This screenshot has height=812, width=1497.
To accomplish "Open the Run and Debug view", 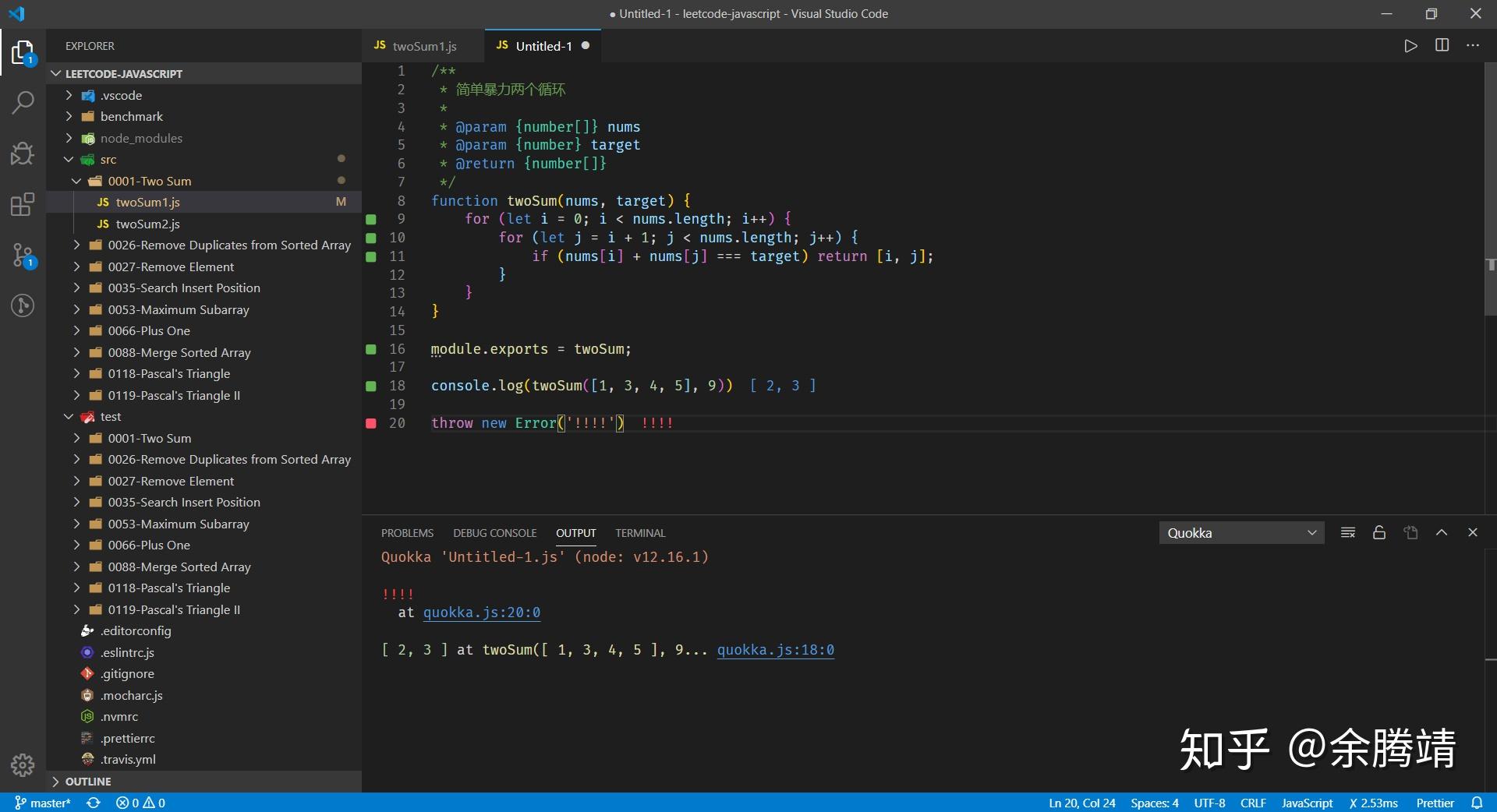I will point(23,153).
